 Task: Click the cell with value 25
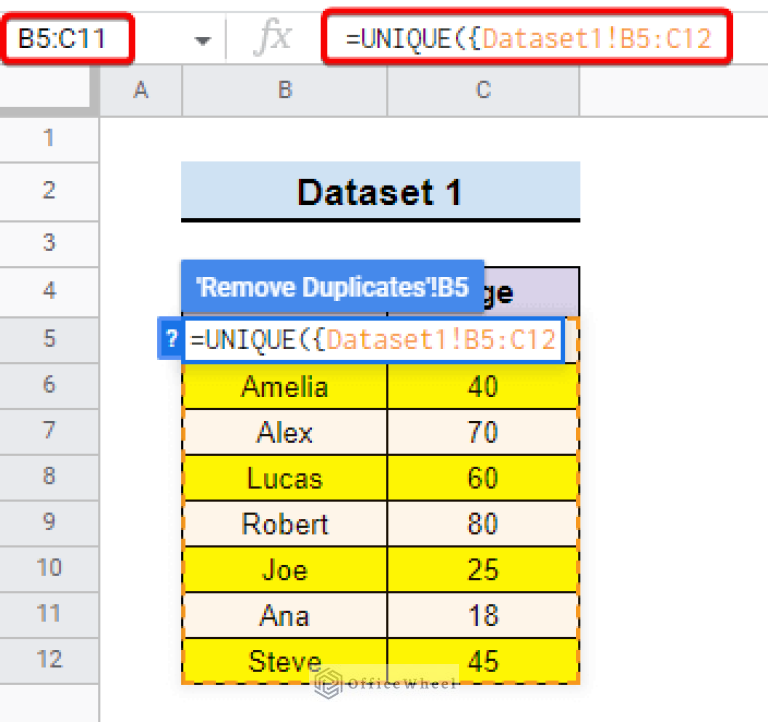pyautogui.click(x=483, y=570)
